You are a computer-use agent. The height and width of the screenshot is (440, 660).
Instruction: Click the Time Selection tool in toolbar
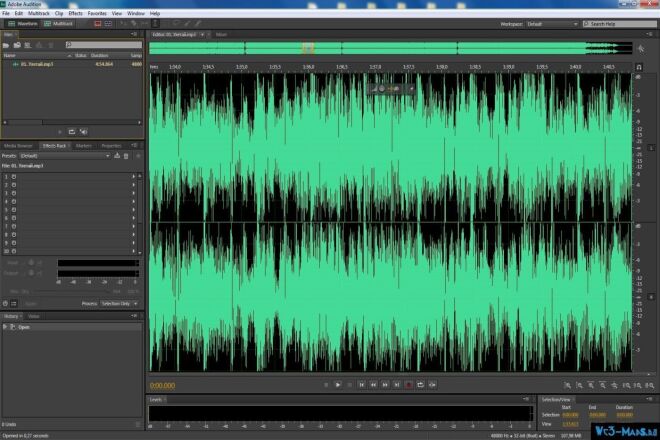(x=155, y=24)
